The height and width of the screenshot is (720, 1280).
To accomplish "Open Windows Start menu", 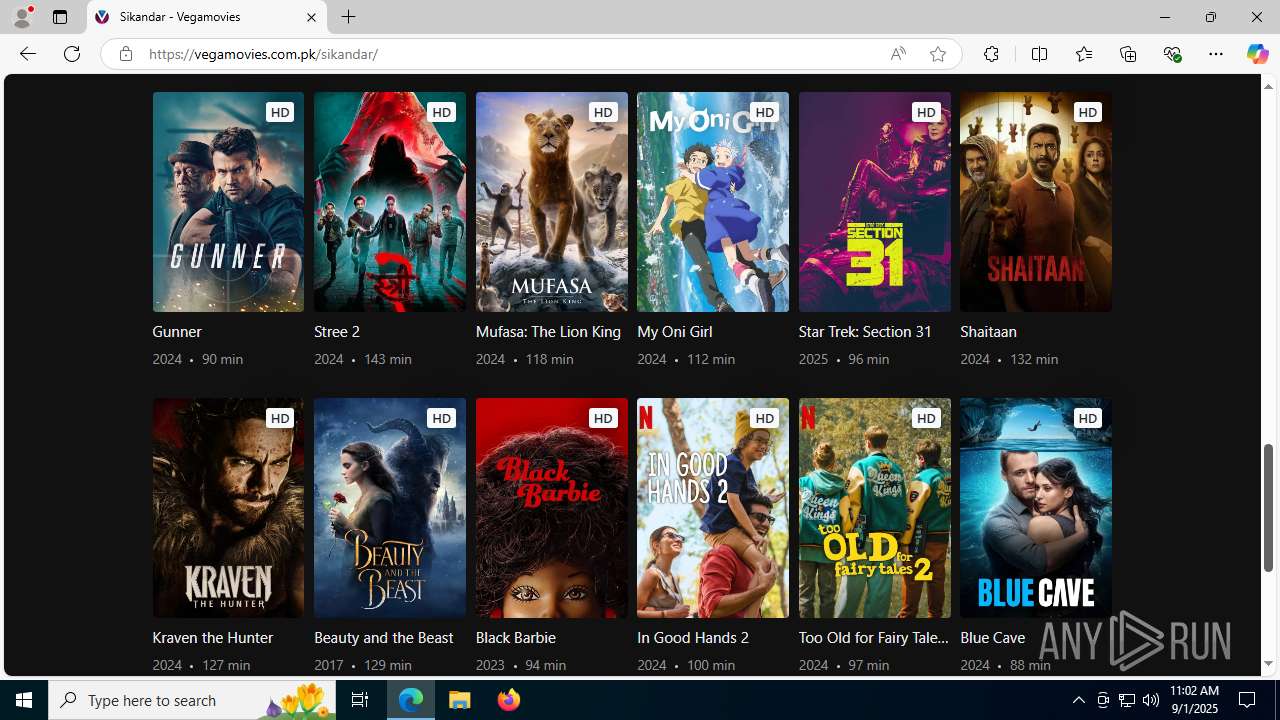I will pos(24,700).
